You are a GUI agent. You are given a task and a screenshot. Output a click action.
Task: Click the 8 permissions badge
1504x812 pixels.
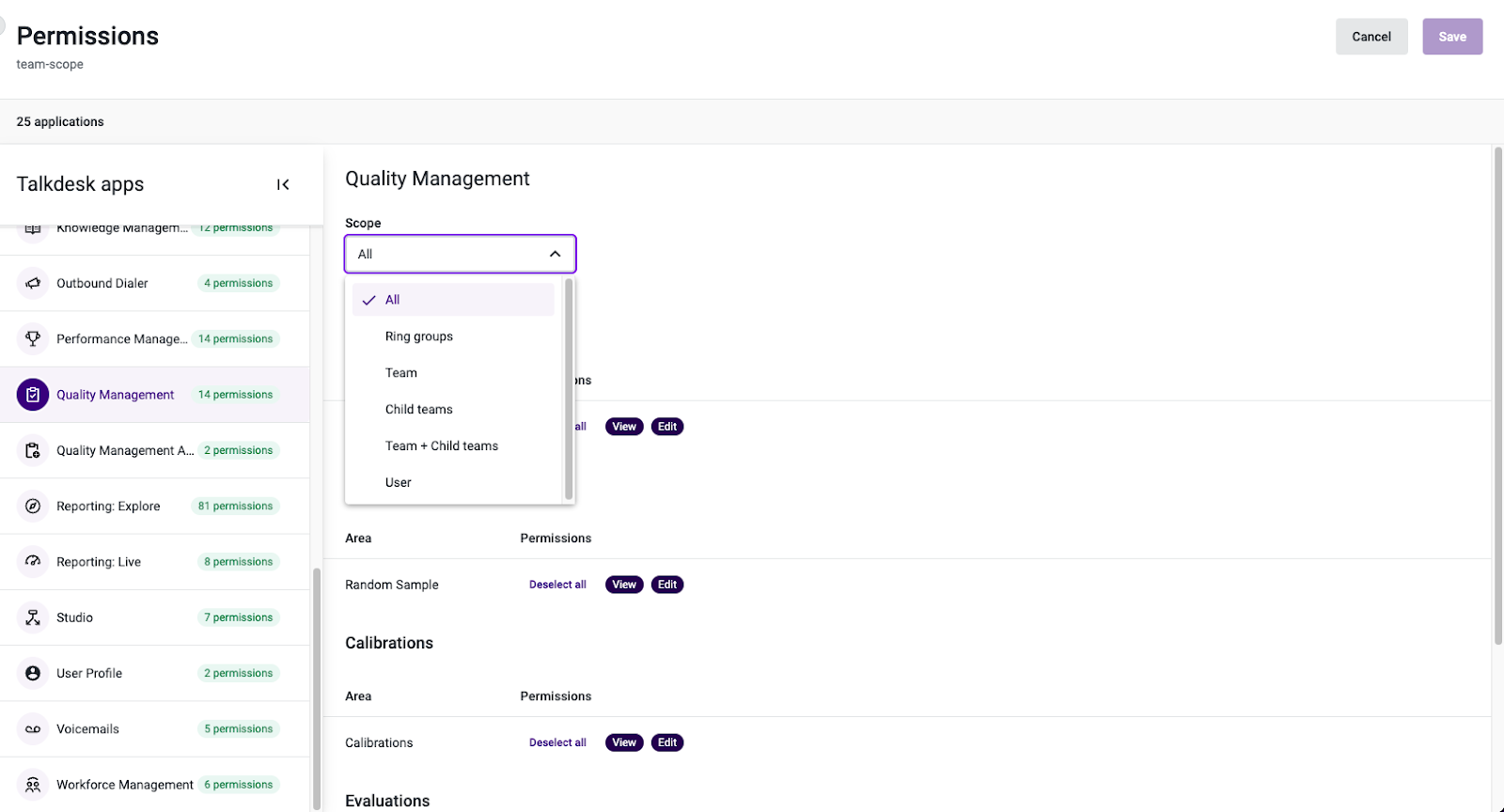pyautogui.click(x=239, y=562)
